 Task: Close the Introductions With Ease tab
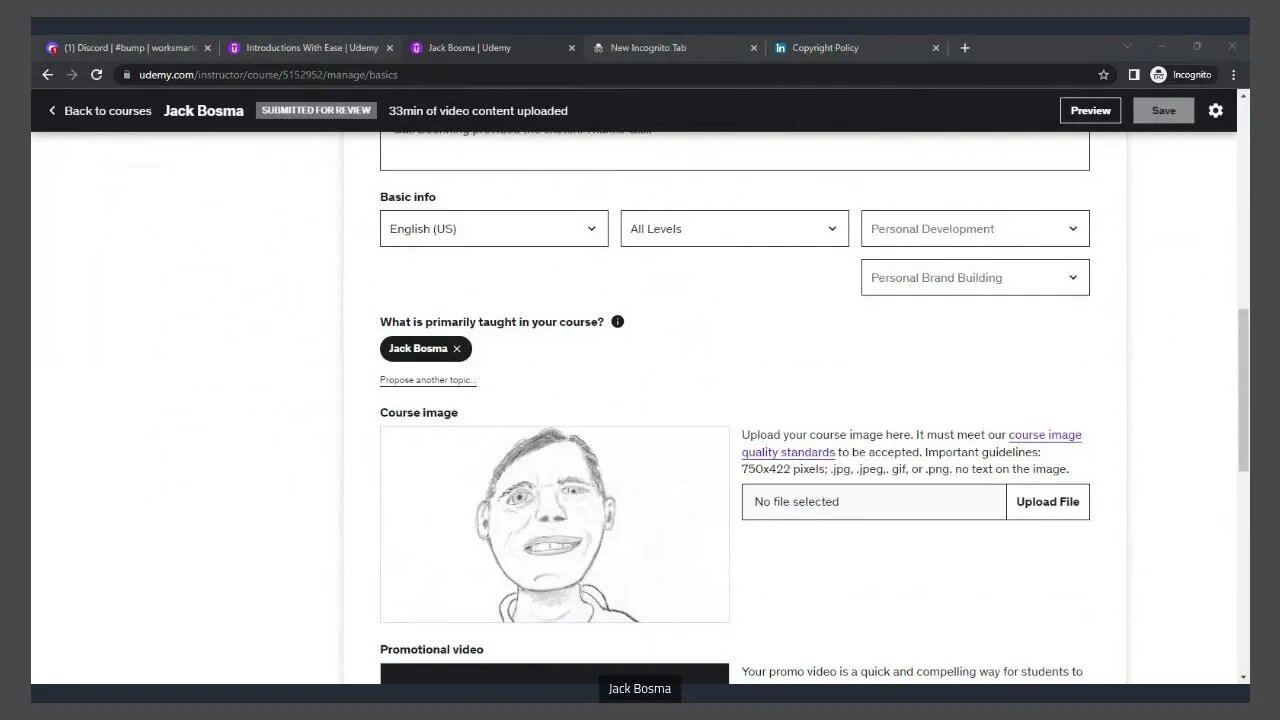[x=390, y=48]
